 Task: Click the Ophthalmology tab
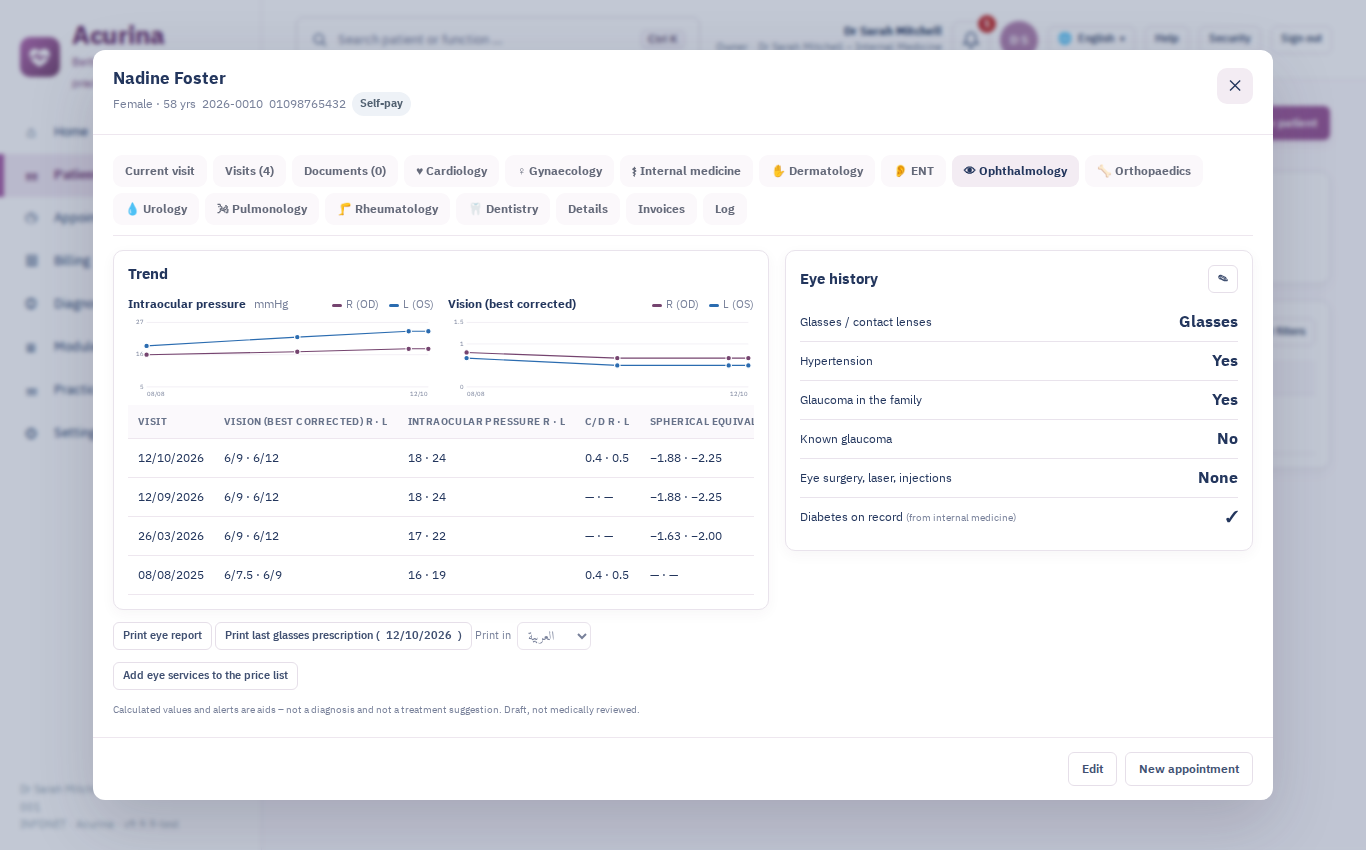click(x=1015, y=171)
